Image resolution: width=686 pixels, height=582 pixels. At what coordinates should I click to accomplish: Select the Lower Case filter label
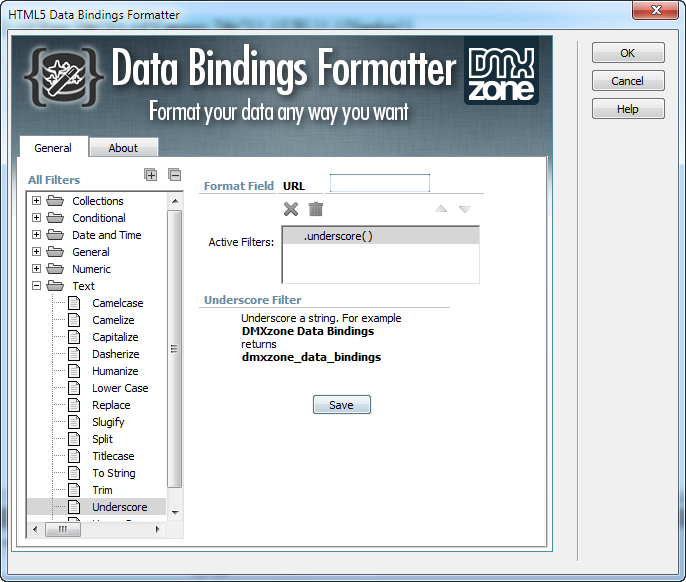[x=120, y=388]
